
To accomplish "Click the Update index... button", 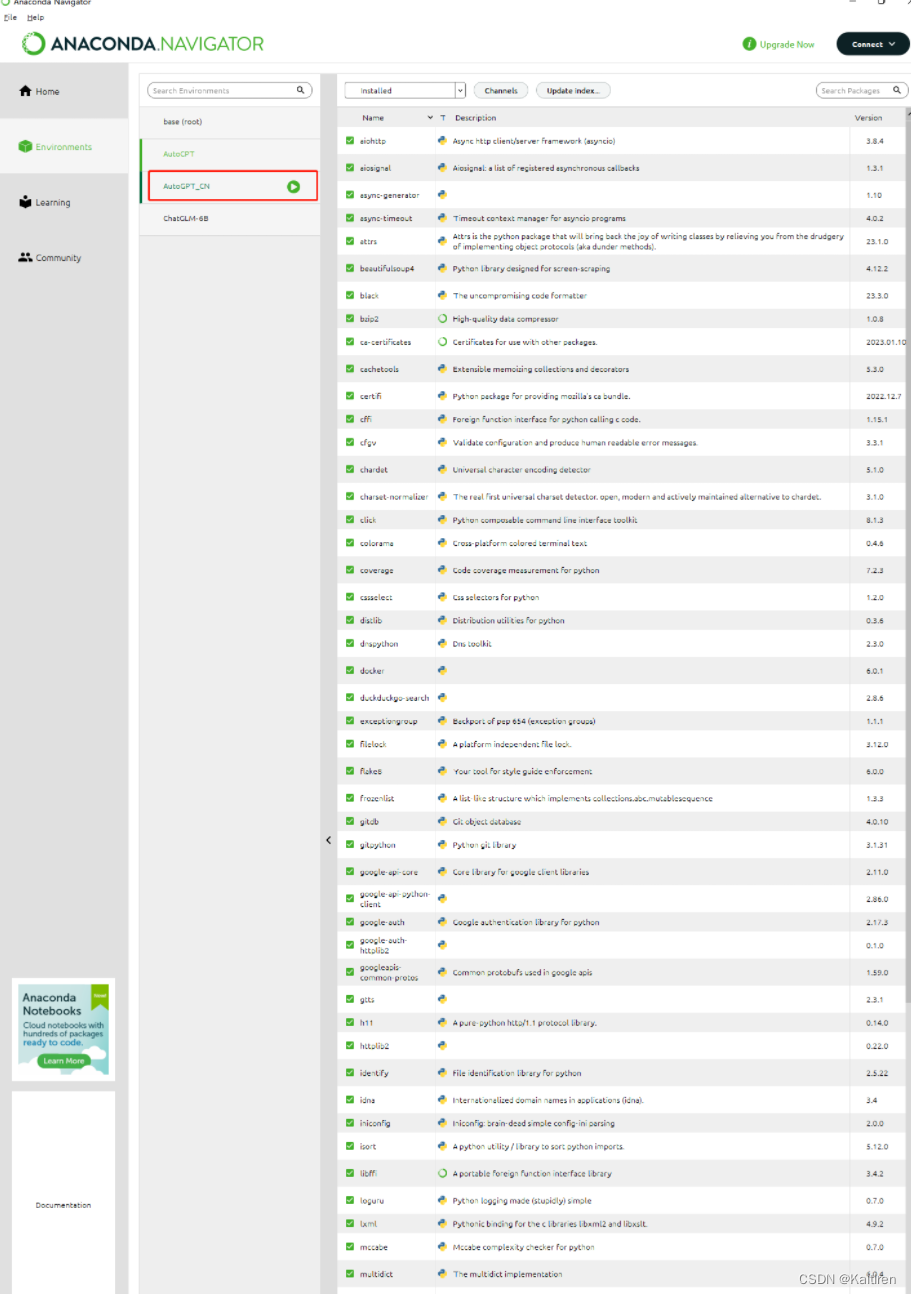I will coord(573,90).
